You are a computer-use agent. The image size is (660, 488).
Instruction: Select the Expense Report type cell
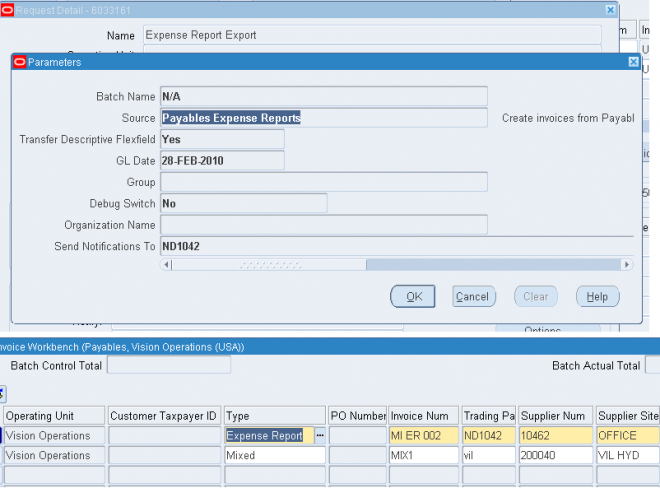[269, 435]
